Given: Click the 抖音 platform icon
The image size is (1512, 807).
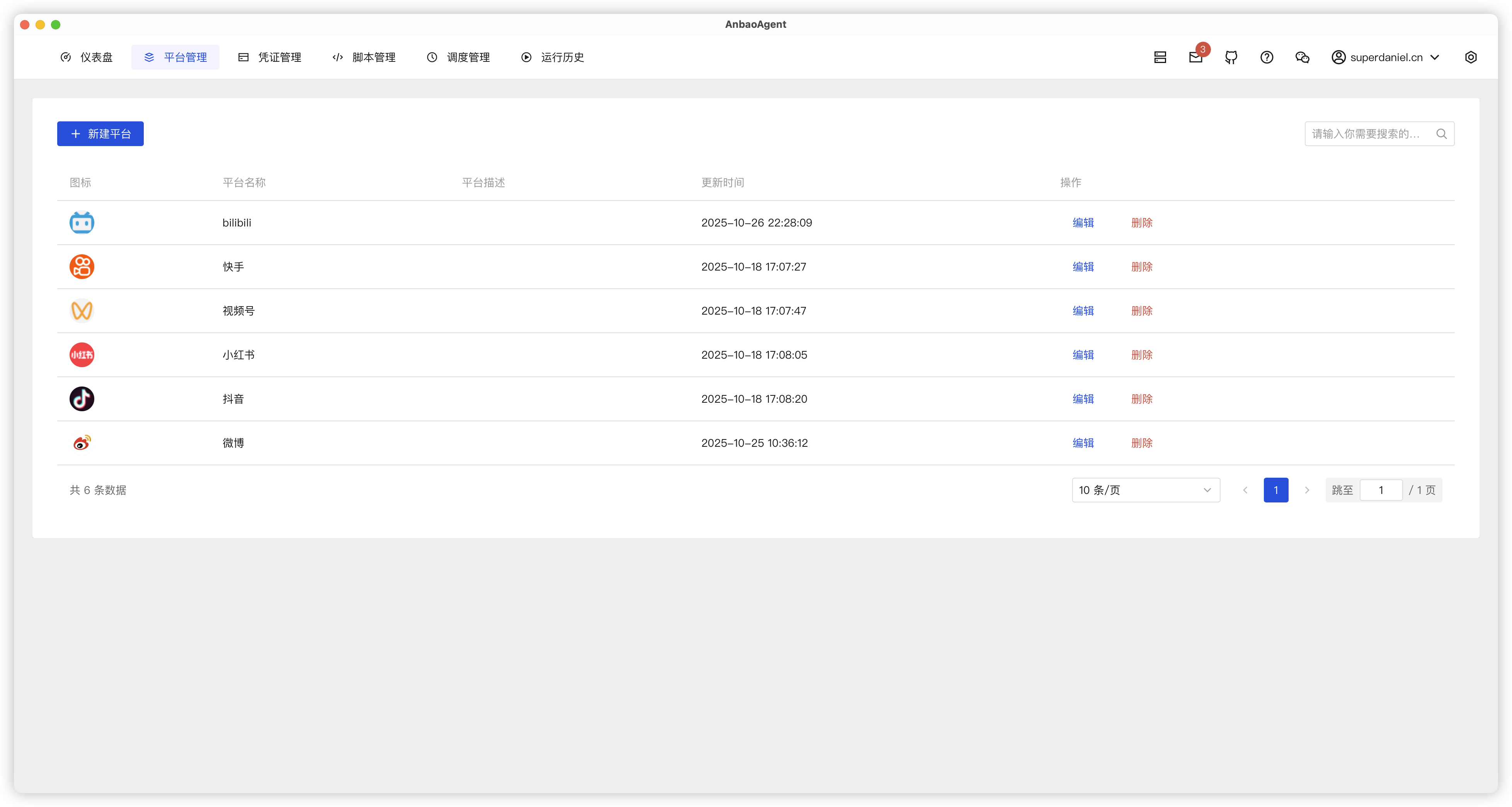Looking at the screenshot, I should coord(82,398).
